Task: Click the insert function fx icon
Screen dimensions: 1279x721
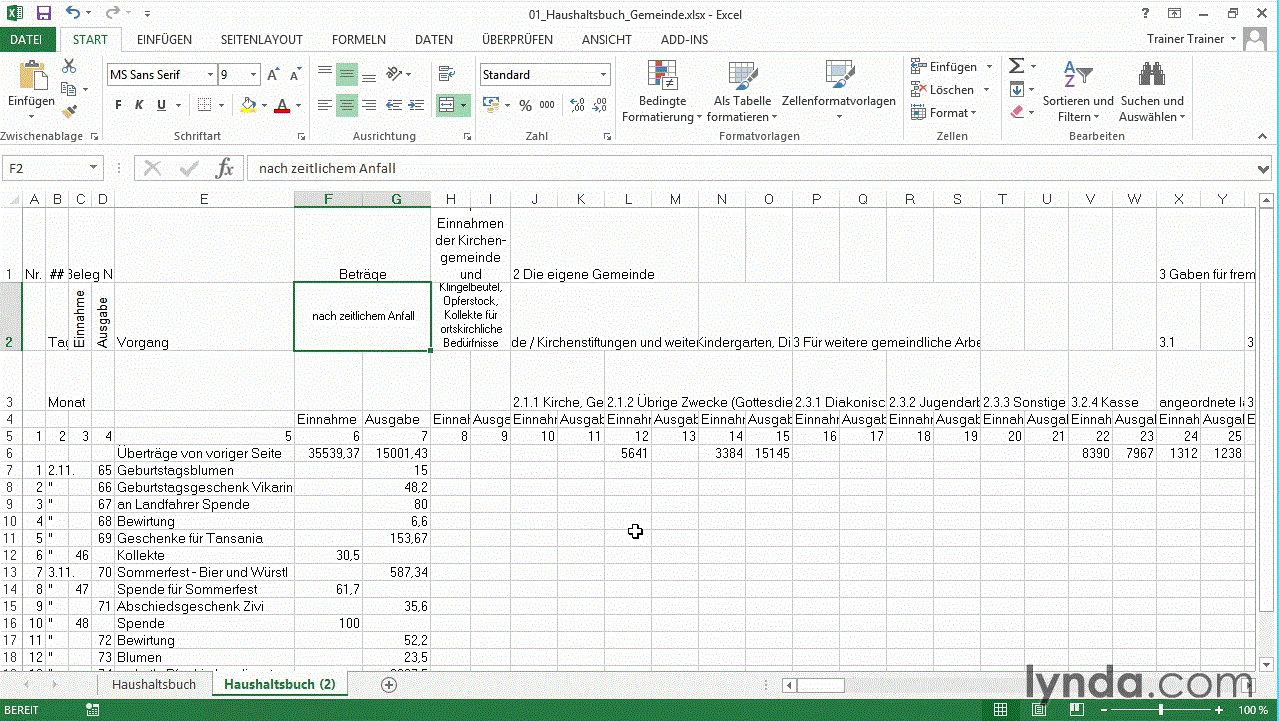Action: (x=225, y=168)
